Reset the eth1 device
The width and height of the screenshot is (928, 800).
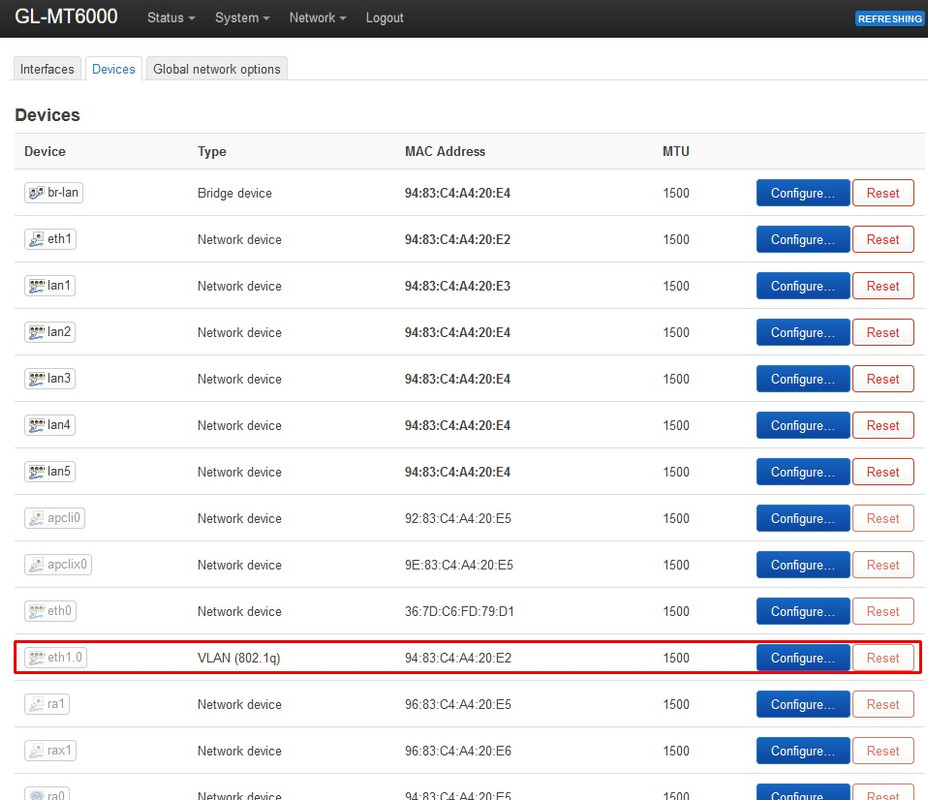tap(883, 240)
